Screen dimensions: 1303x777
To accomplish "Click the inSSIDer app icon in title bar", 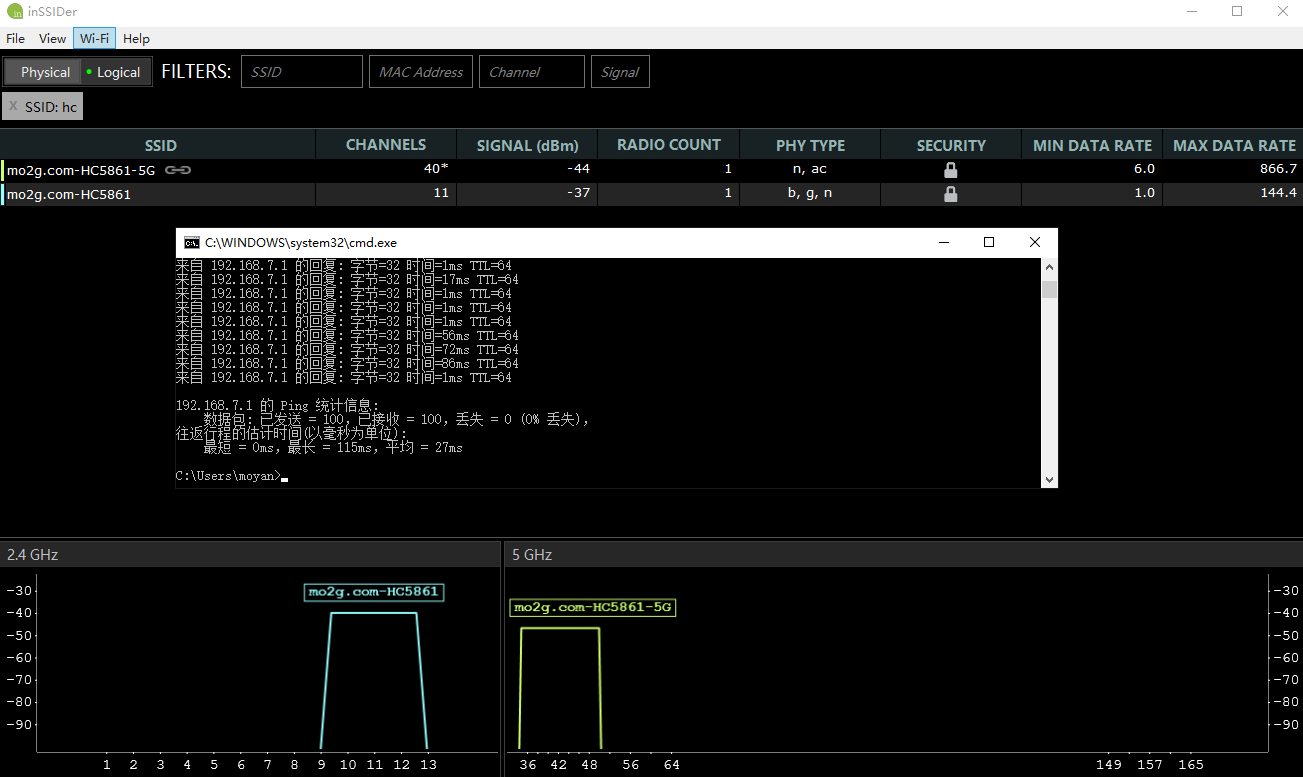I will click(x=14, y=12).
